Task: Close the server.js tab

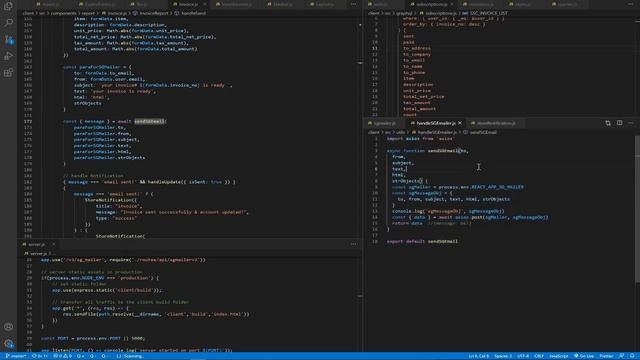Action: pyautogui.click(x=53, y=244)
